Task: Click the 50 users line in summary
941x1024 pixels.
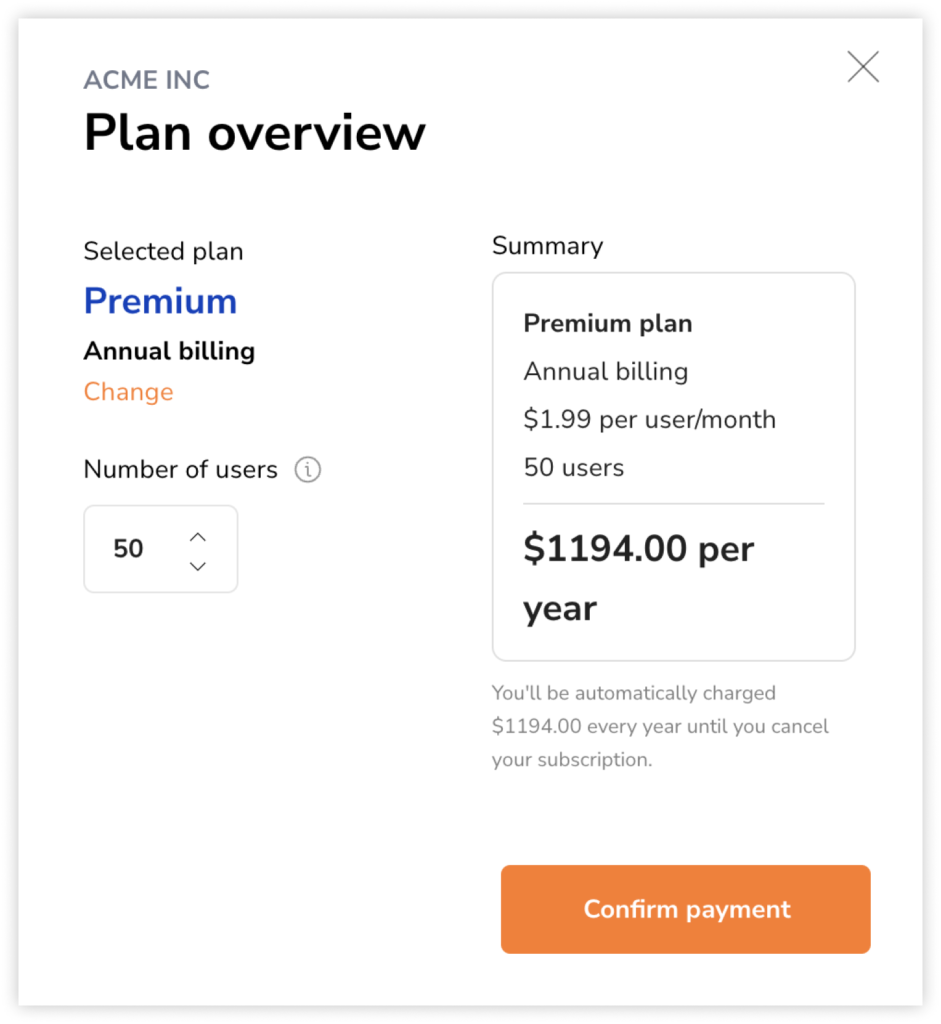Action: click(x=574, y=468)
